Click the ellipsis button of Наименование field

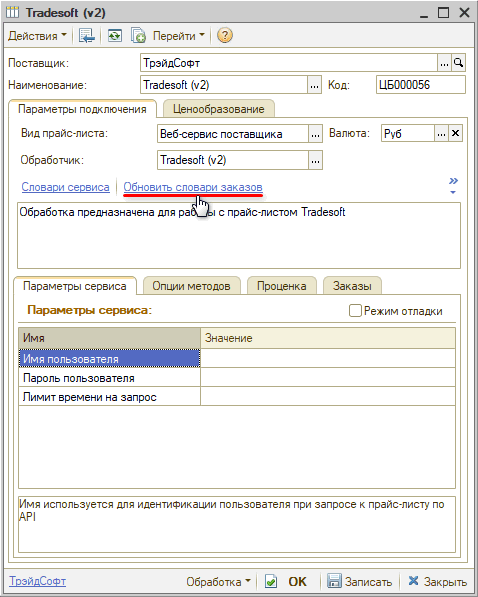click(x=315, y=85)
